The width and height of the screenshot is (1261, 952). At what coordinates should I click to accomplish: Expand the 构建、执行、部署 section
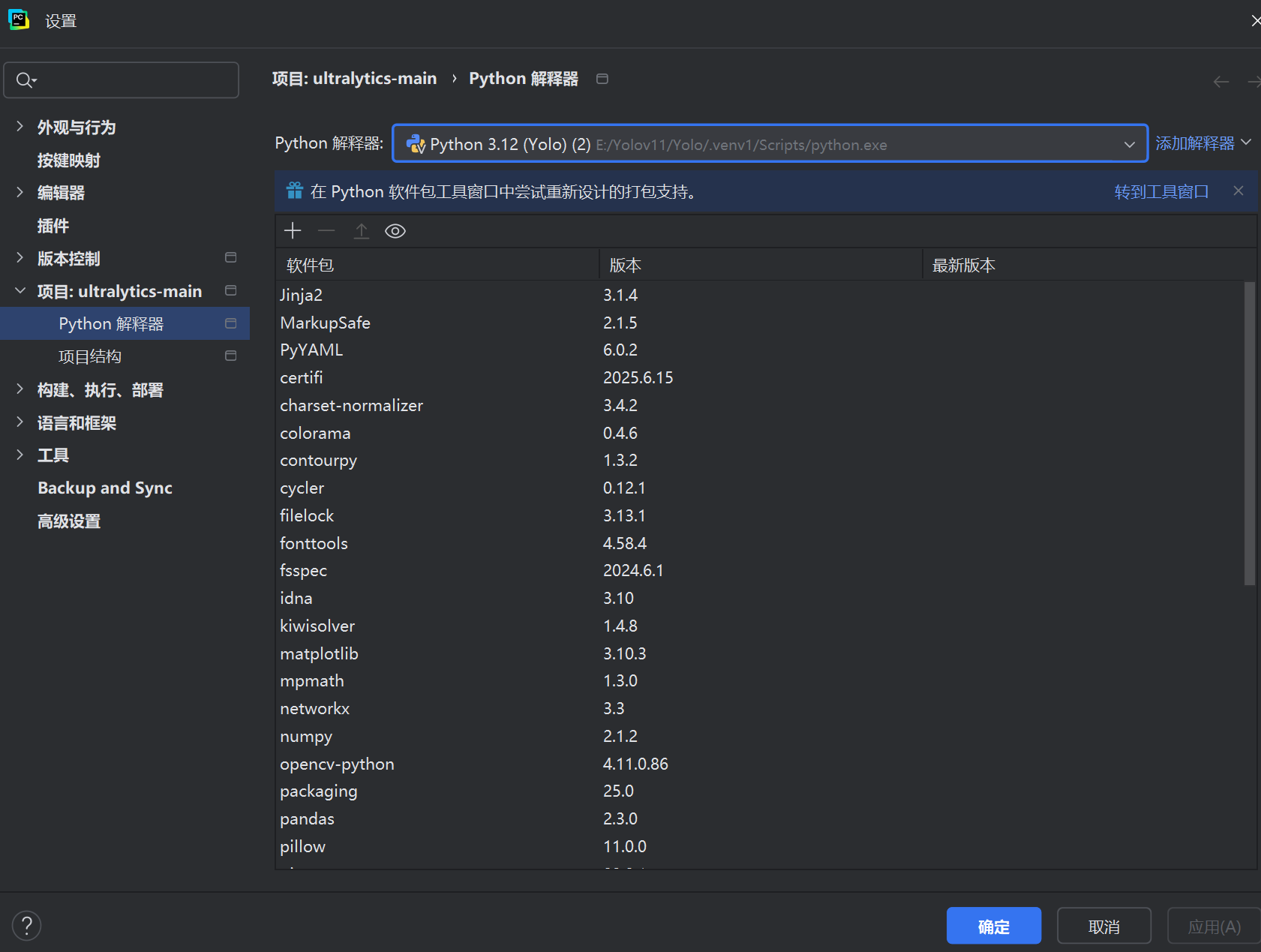pos(20,389)
